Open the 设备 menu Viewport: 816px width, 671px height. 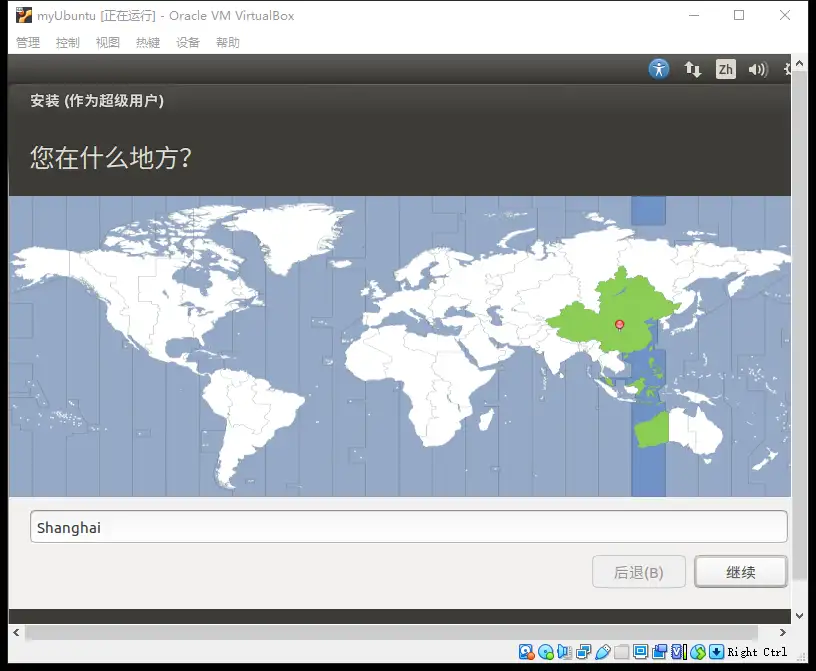coord(188,42)
